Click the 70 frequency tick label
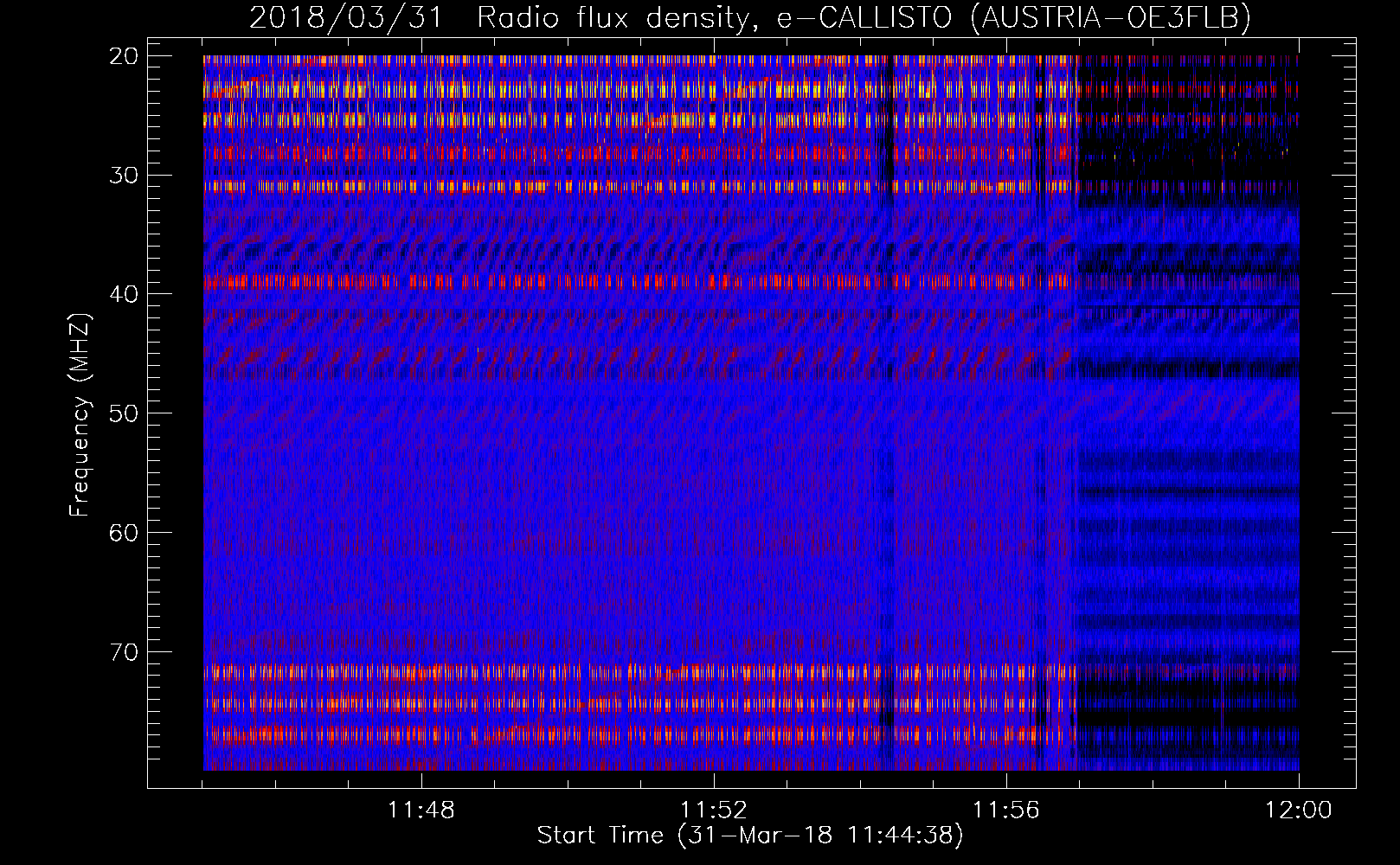1400x865 pixels. click(x=124, y=652)
